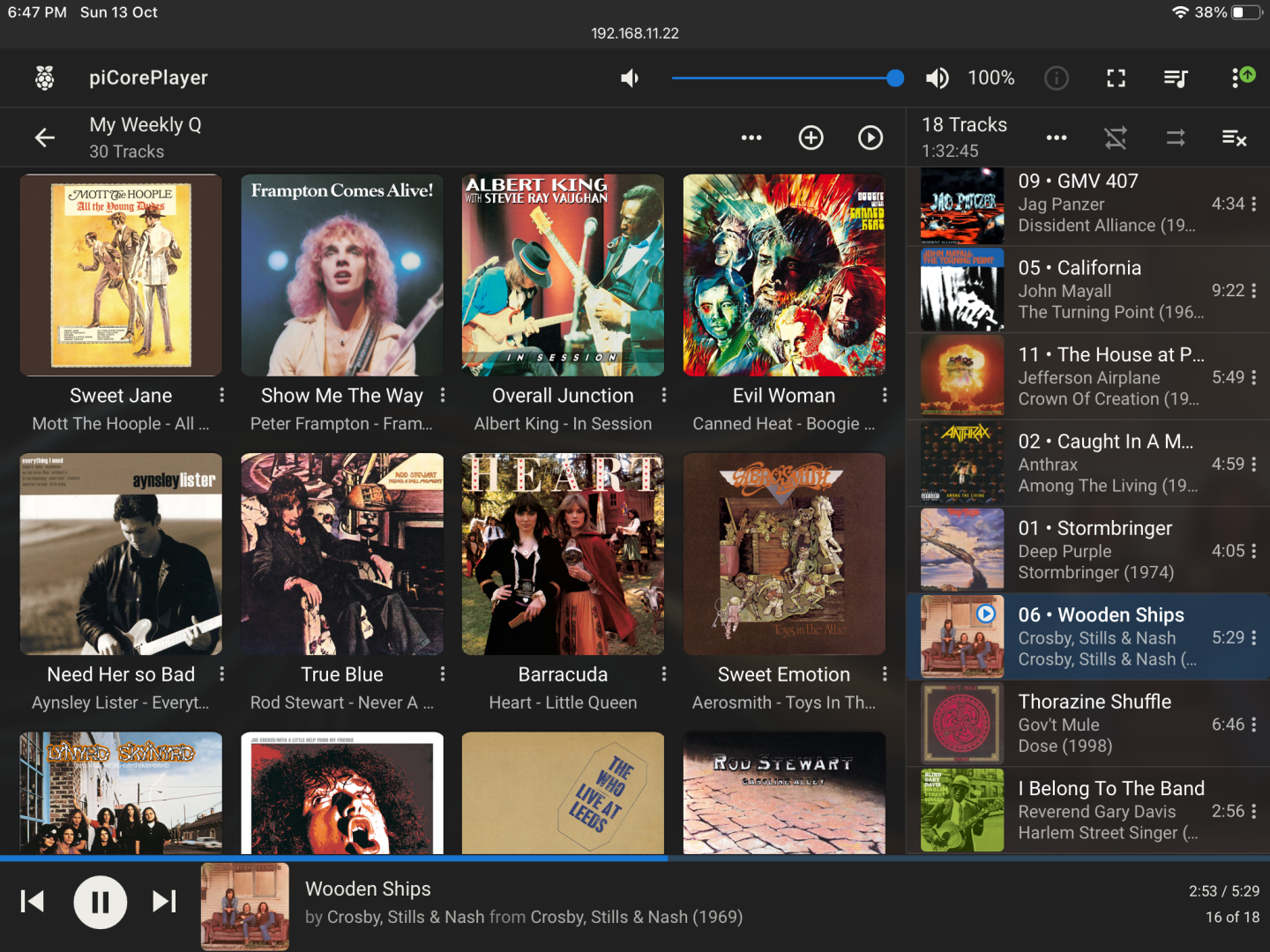1270x952 pixels.
Task: Open options for Anthrax queue item
Action: (1254, 464)
